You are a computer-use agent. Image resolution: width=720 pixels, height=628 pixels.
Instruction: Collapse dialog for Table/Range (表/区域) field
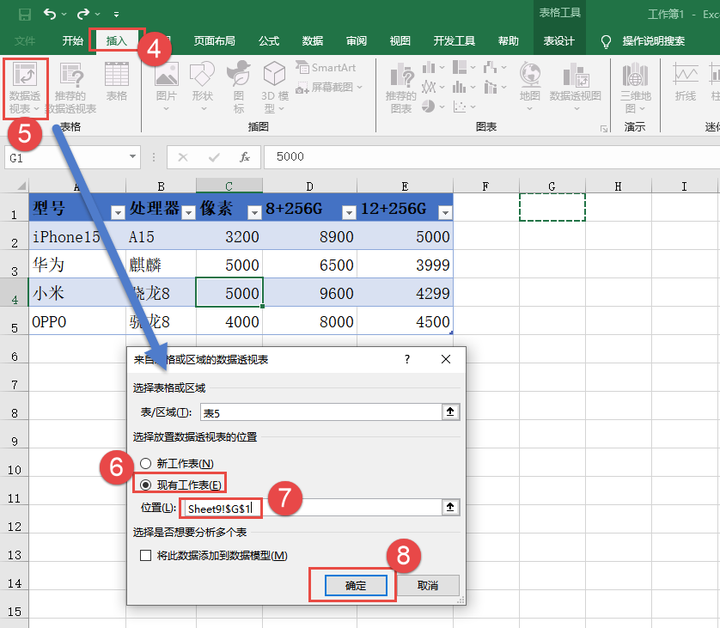point(450,412)
